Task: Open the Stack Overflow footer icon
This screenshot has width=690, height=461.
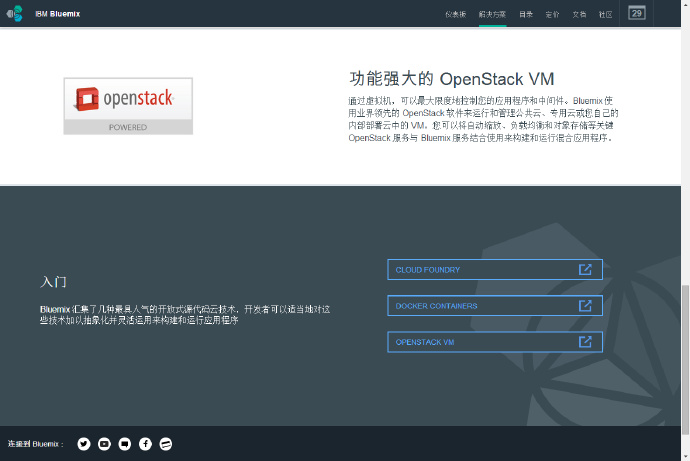Action: pyautogui.click(x=165, y=444)
